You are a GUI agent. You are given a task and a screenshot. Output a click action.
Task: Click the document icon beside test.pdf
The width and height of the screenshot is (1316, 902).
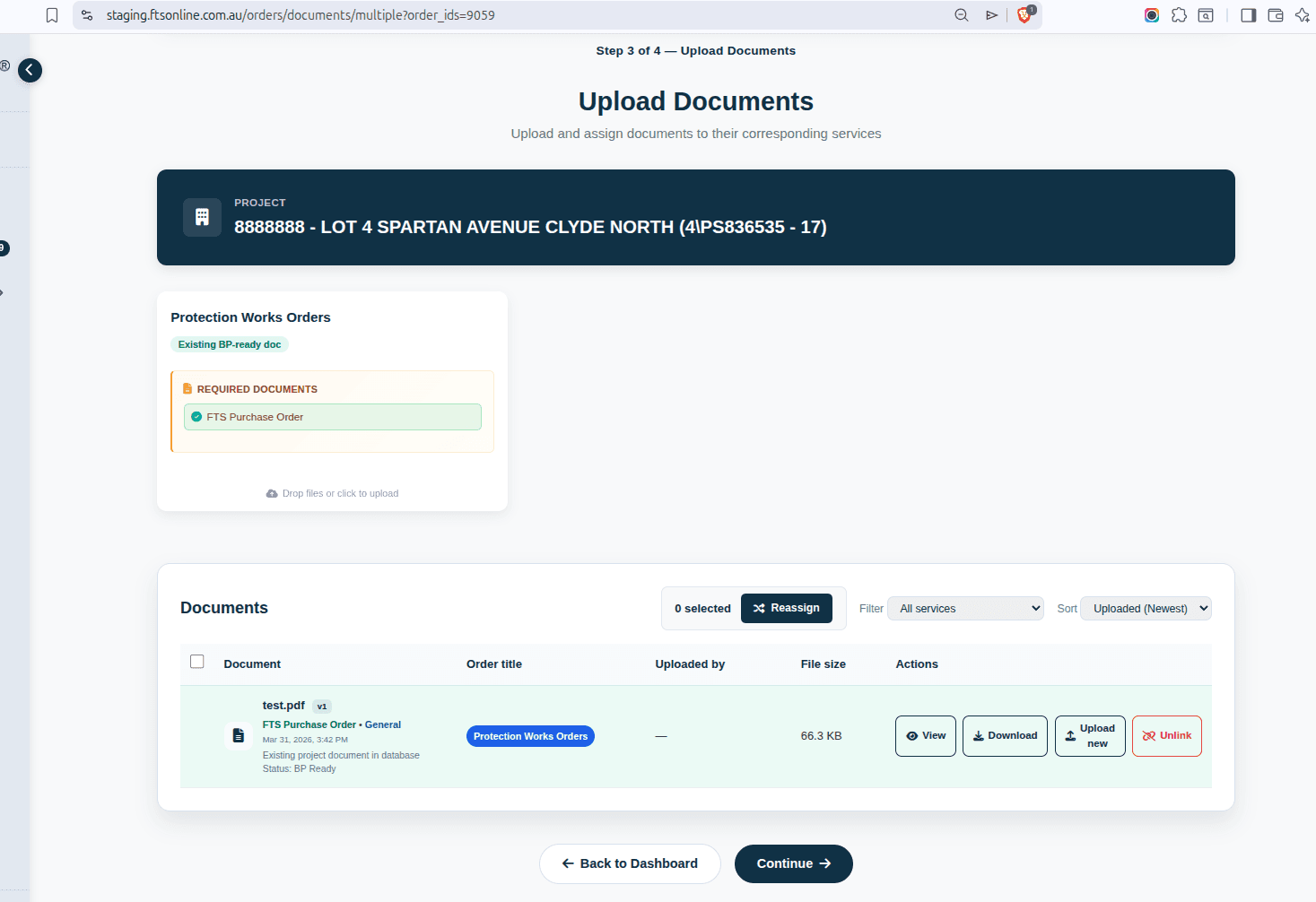(237, 735)
